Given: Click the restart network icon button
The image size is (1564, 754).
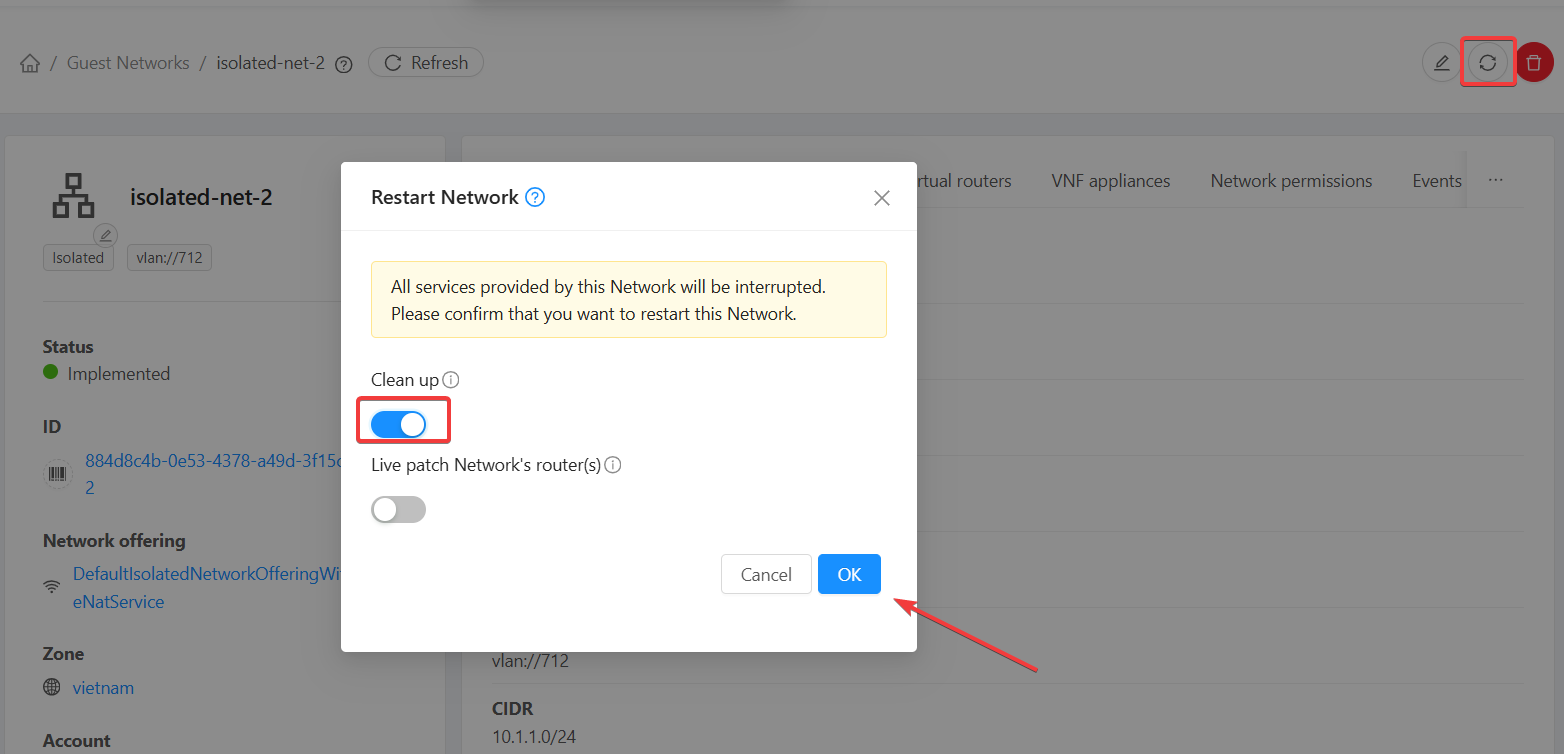Looking at the screenshot, I should tap(1488, 63).
